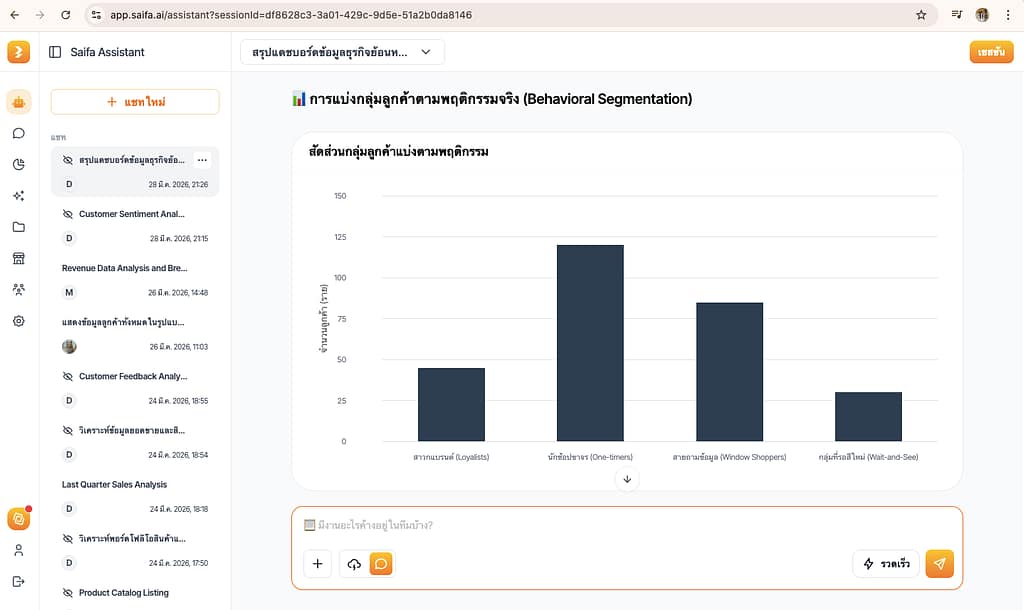Focus the message input field
Image resolution: width=1024 pixels, height=610 pixels.
tap(627, 525)
